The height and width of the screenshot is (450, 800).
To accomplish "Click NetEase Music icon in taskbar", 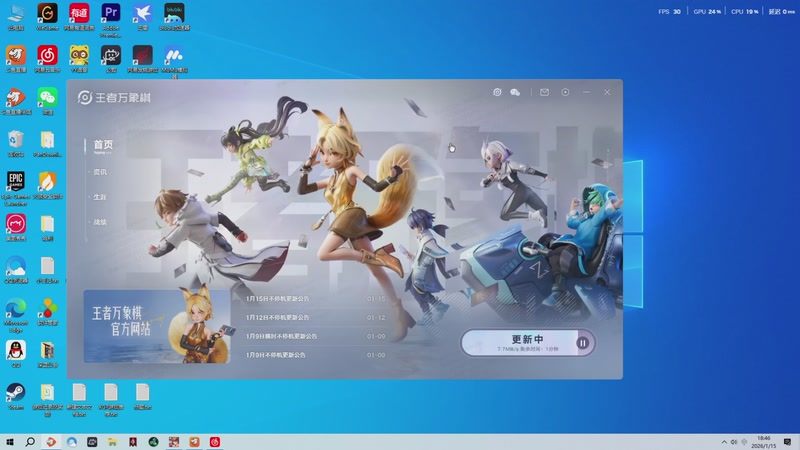I will (215, 442).
